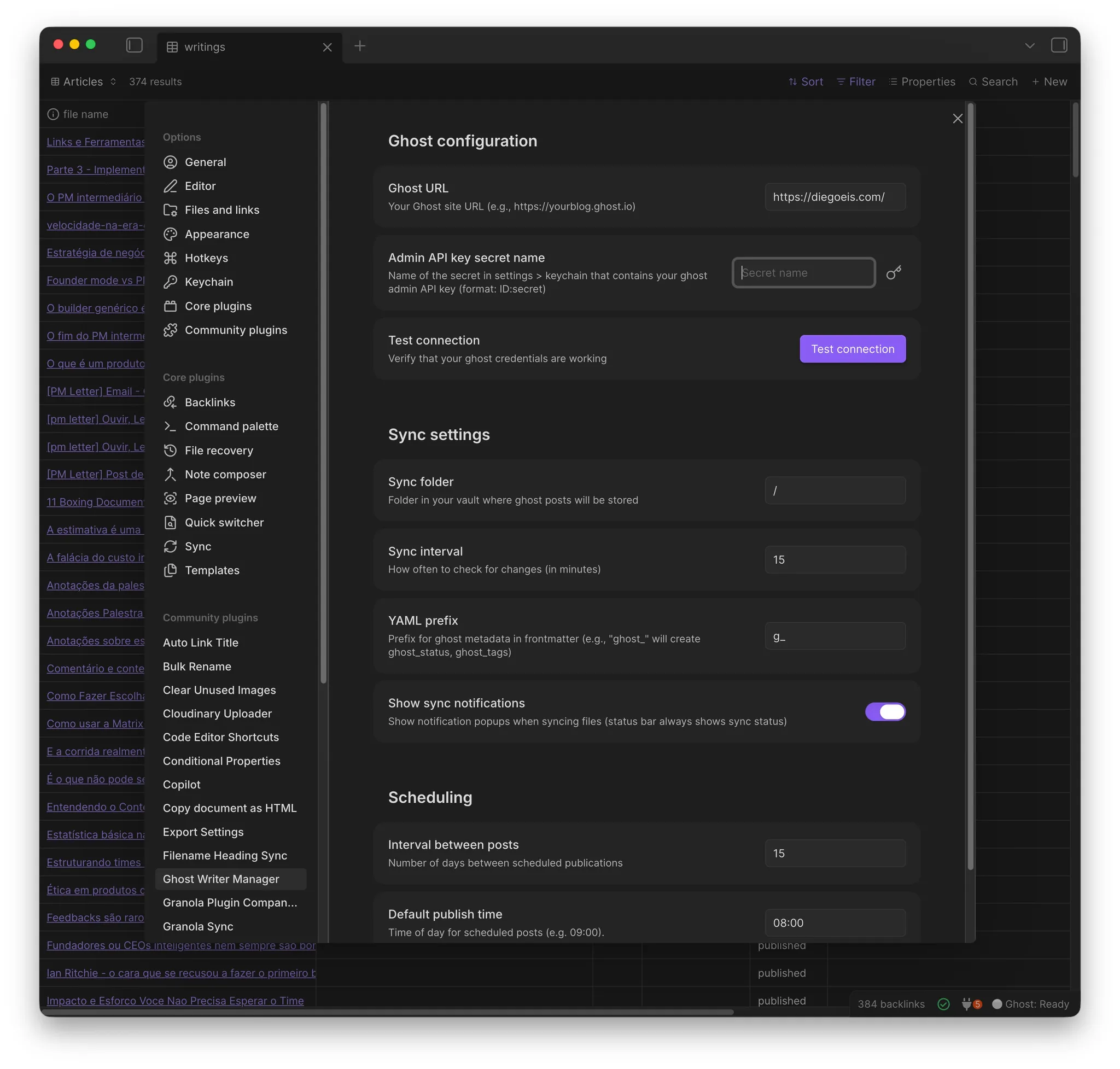
Task: Click the key icon beside Secret name
Action: point(894,273)
